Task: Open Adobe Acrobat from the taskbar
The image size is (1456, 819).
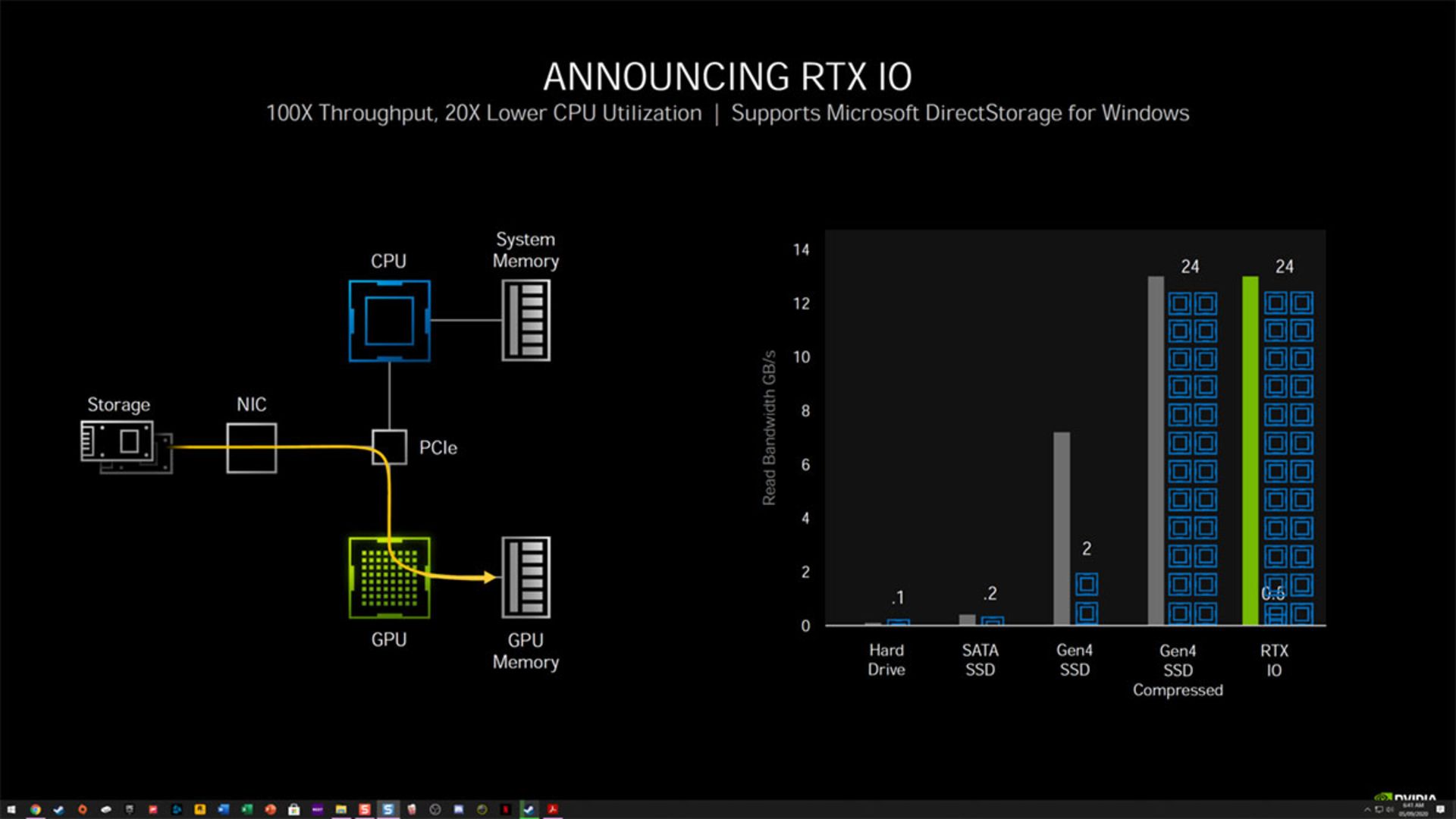Action: coord(552,809)
